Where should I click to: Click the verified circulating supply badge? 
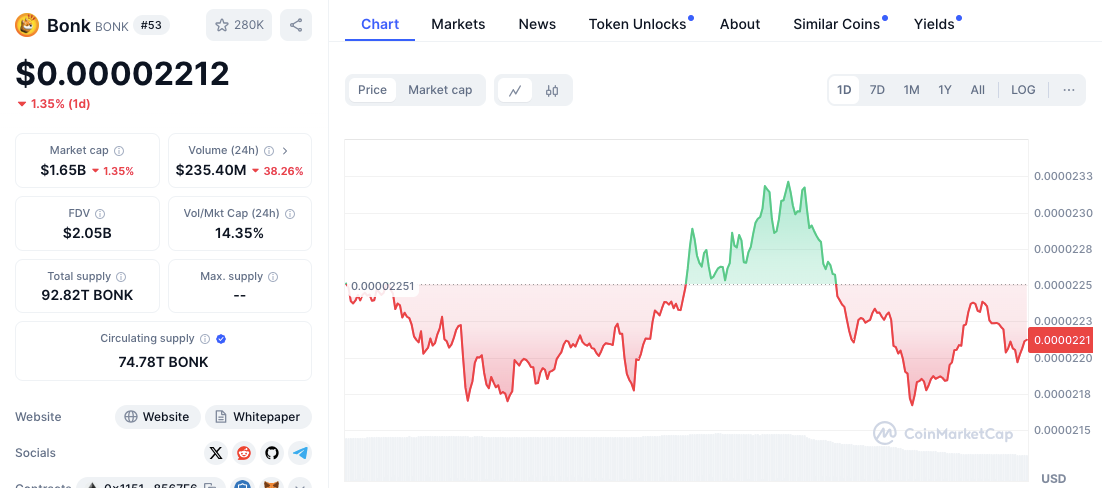[221, 339]
